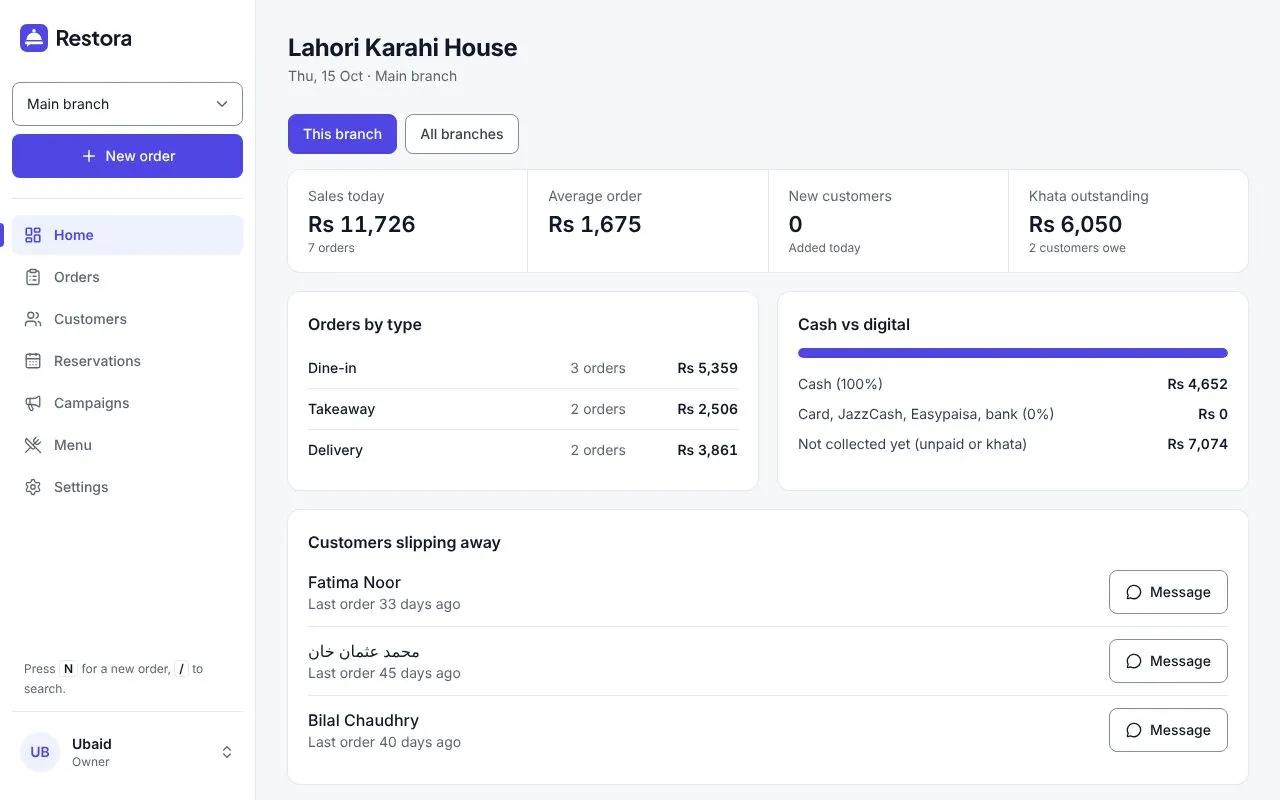Image resolution: width=1280 pixels, height=800 pixels.
Task: Open the Main branch selector dropdown
Action: [127, 104]
